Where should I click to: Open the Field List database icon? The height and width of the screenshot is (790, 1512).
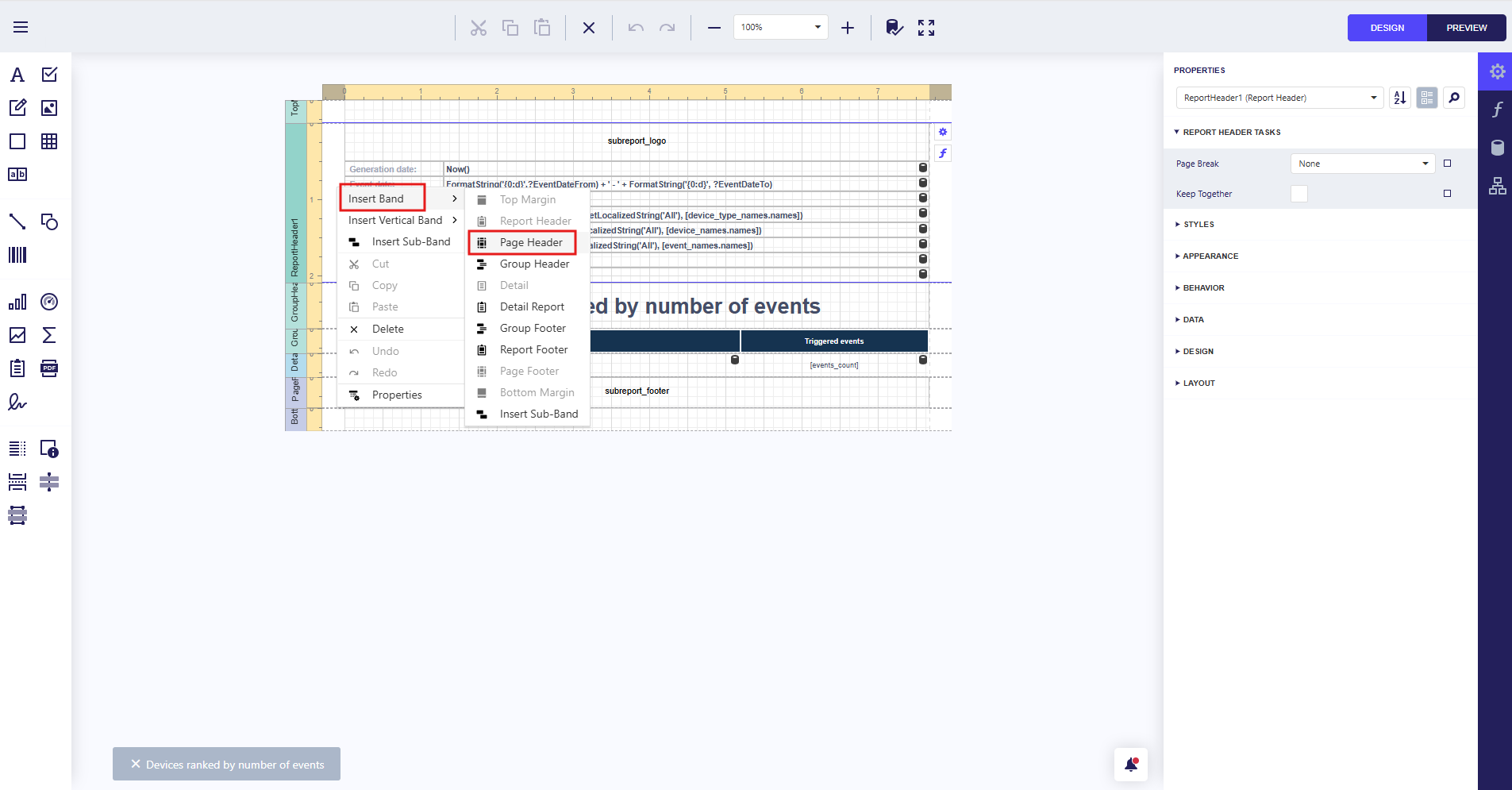1497,148
